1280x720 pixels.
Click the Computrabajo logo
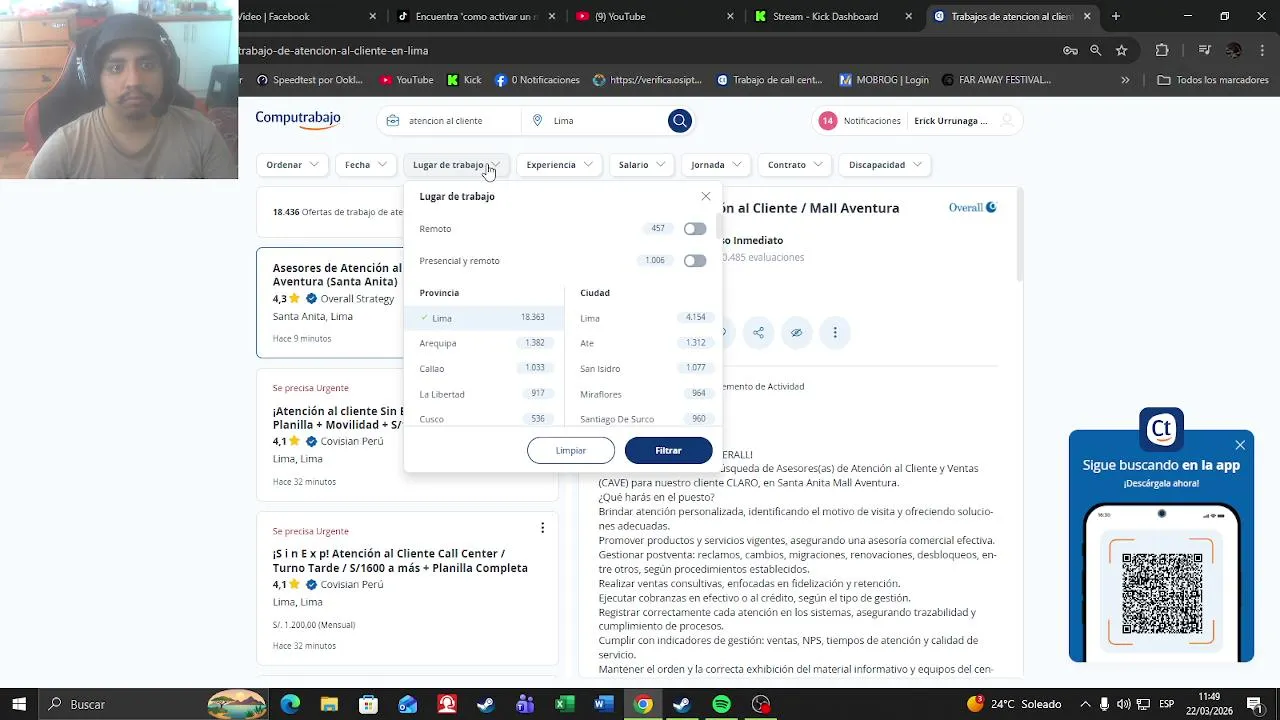pos(298,119)
